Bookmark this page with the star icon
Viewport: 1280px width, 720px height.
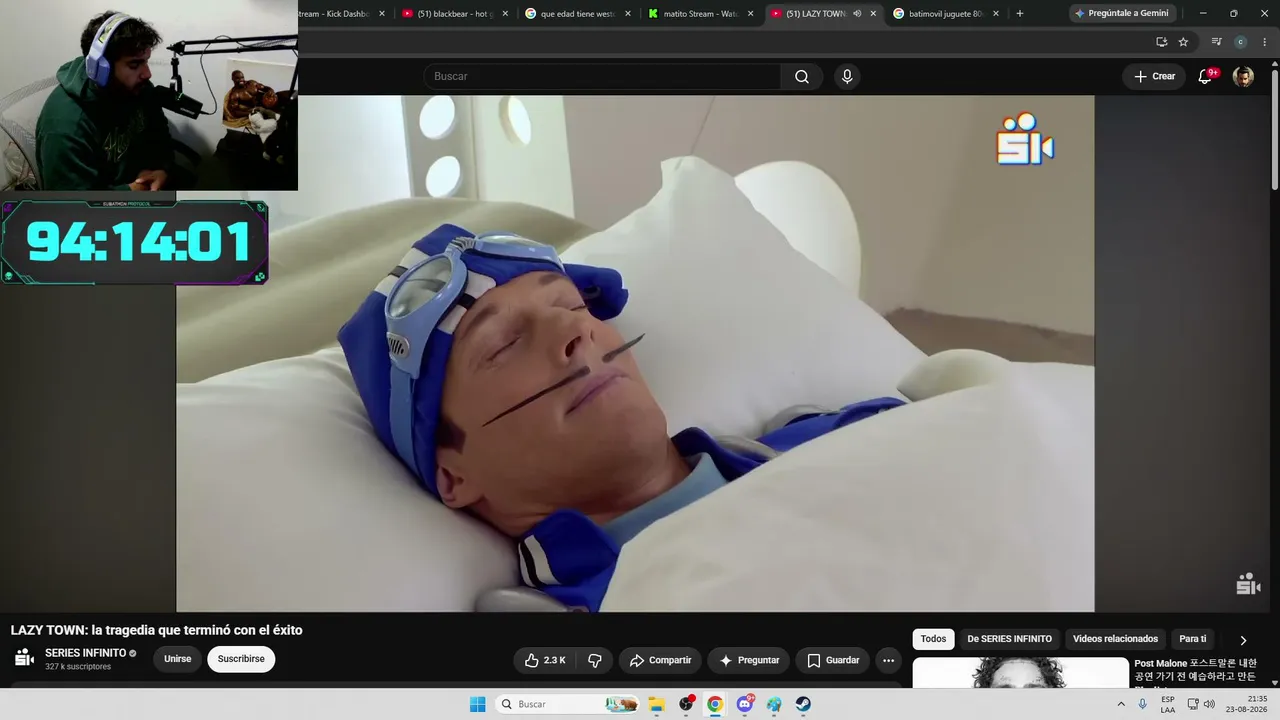1183,42
